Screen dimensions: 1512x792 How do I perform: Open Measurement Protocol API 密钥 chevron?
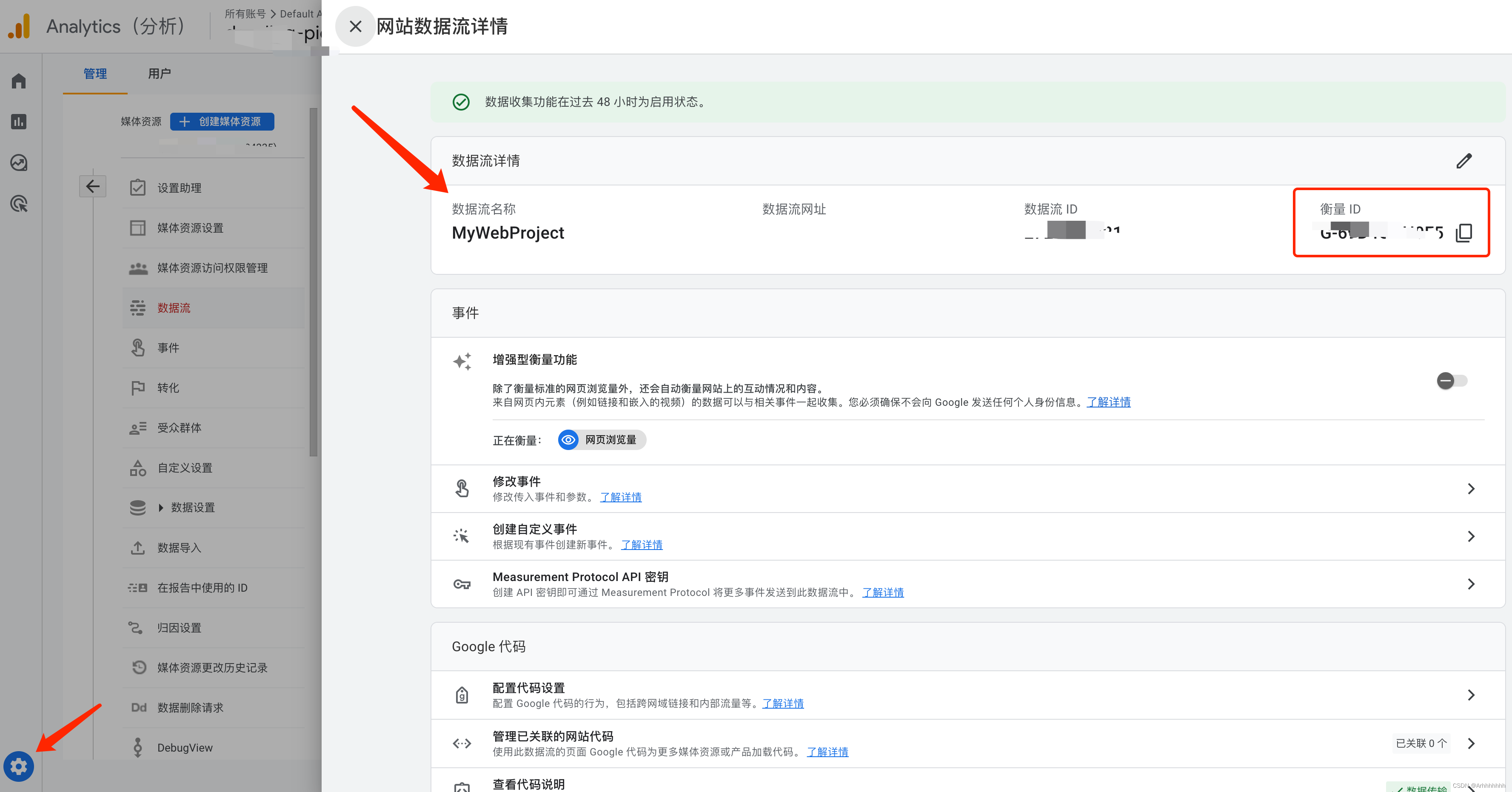(1471, 584)
